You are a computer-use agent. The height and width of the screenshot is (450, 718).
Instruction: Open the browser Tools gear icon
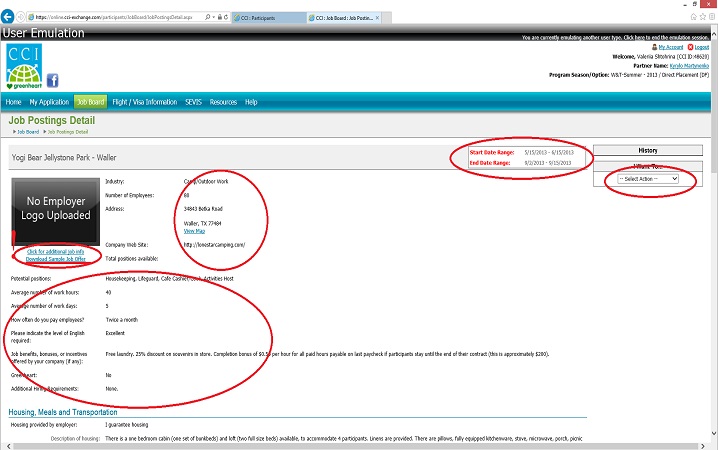(712, 16)
